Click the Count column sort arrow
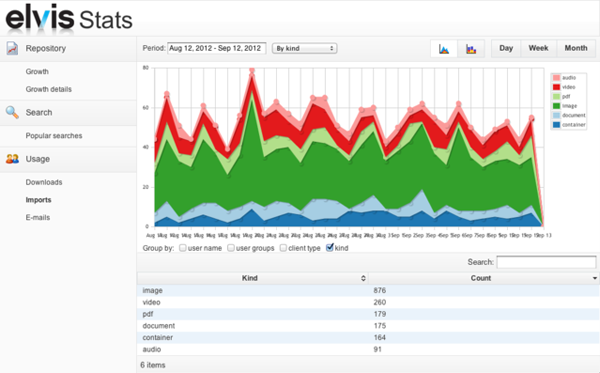The width and height of the screenshot is (600, 373). pyautogui.click(x=595, y=279)
